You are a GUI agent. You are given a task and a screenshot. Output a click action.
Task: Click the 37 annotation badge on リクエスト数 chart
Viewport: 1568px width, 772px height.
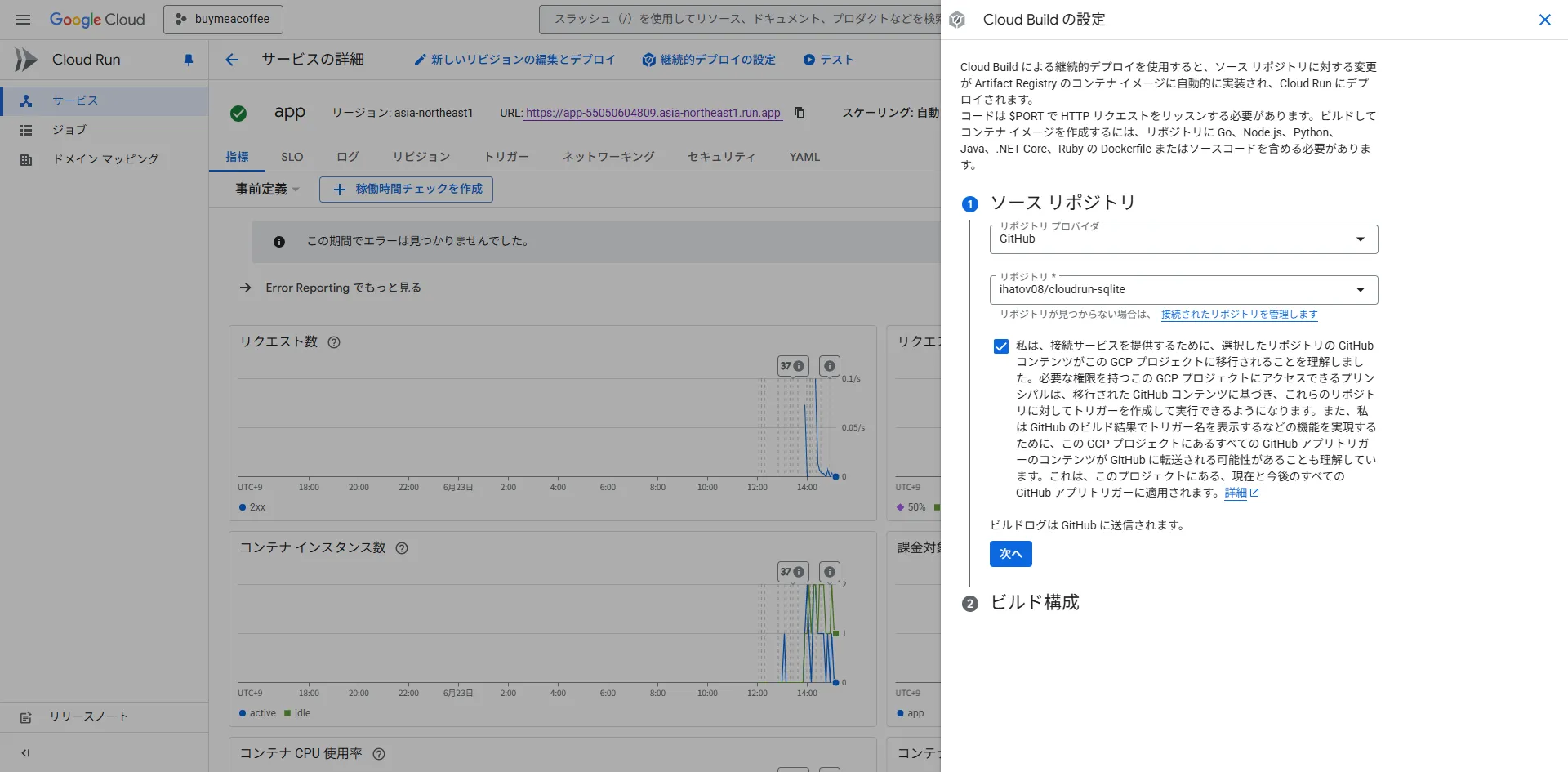pyautogui.click(x=792, y=366)
